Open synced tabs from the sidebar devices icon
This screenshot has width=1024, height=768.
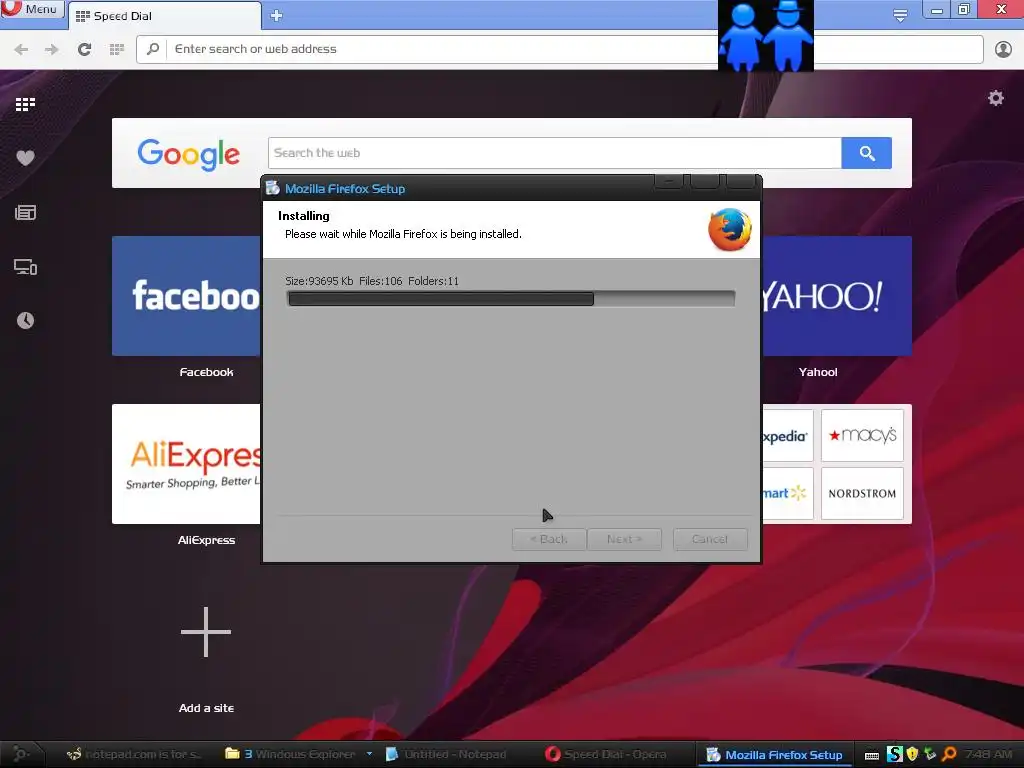25,267
